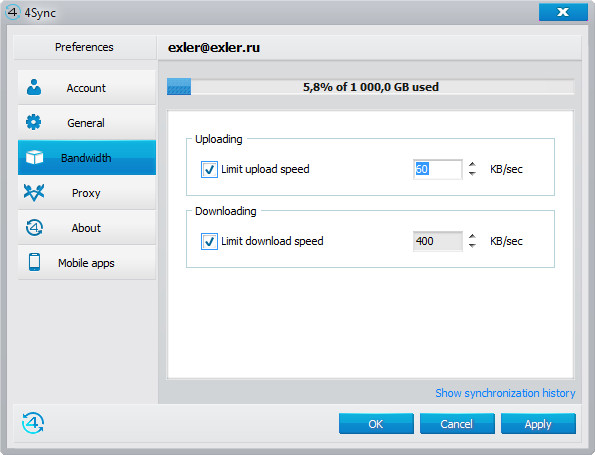Viewport: 595px width, 455px height.
Task: Open Show synchronization history link
Action: [x=505, y=393]
